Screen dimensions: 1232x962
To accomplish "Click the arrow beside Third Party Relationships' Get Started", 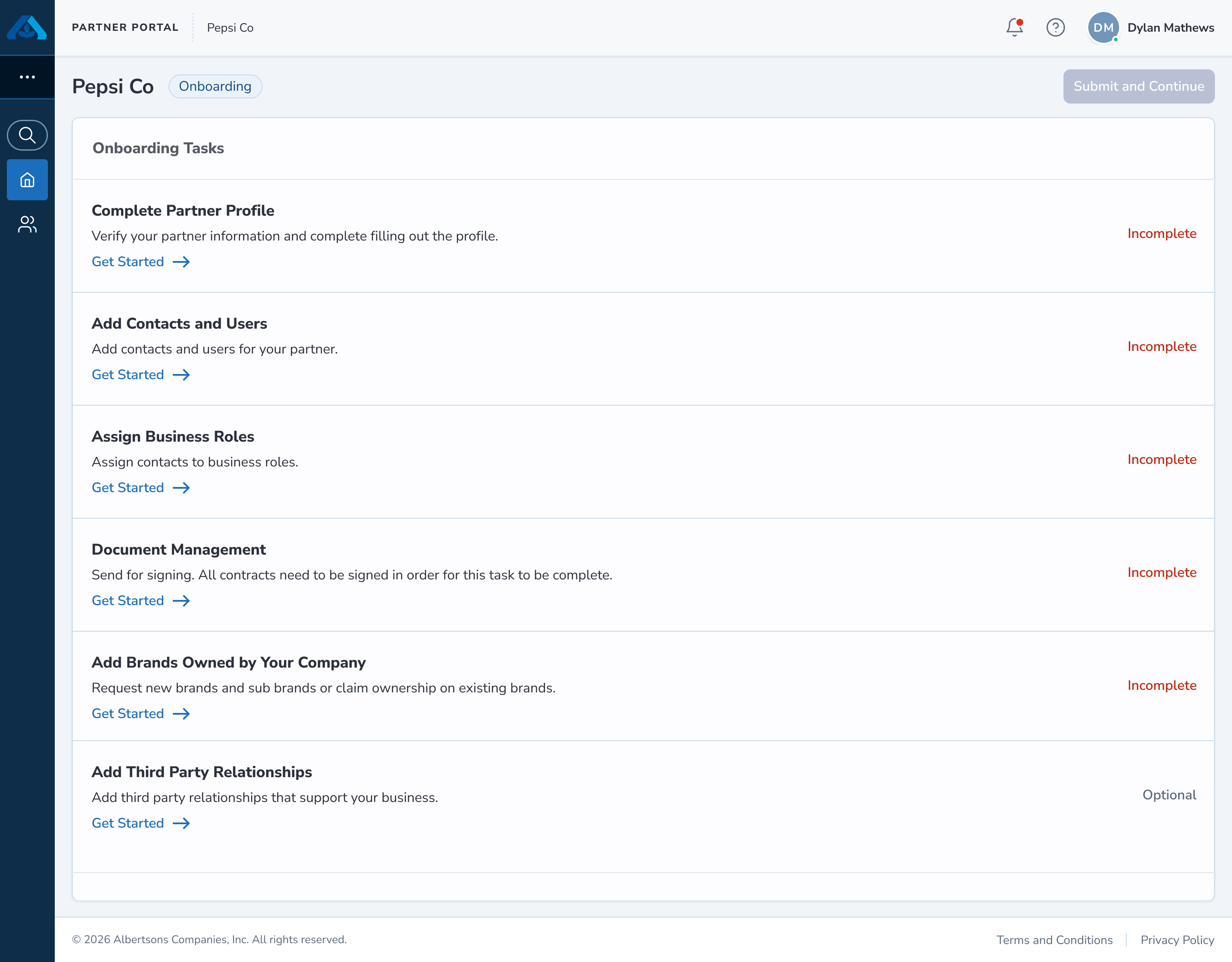I will click(181, 823).
